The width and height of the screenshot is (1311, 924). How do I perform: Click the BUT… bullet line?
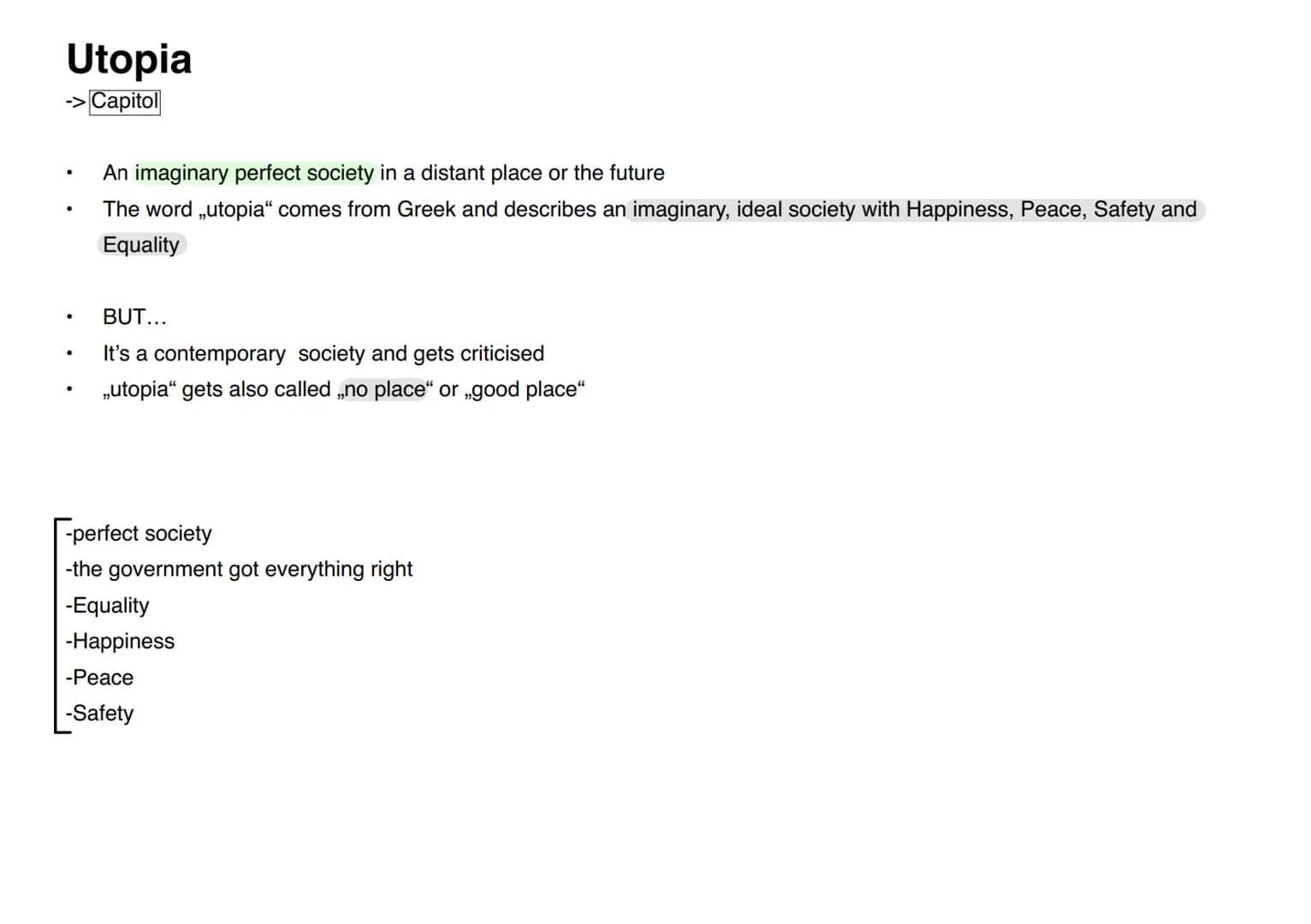(134, 317)
